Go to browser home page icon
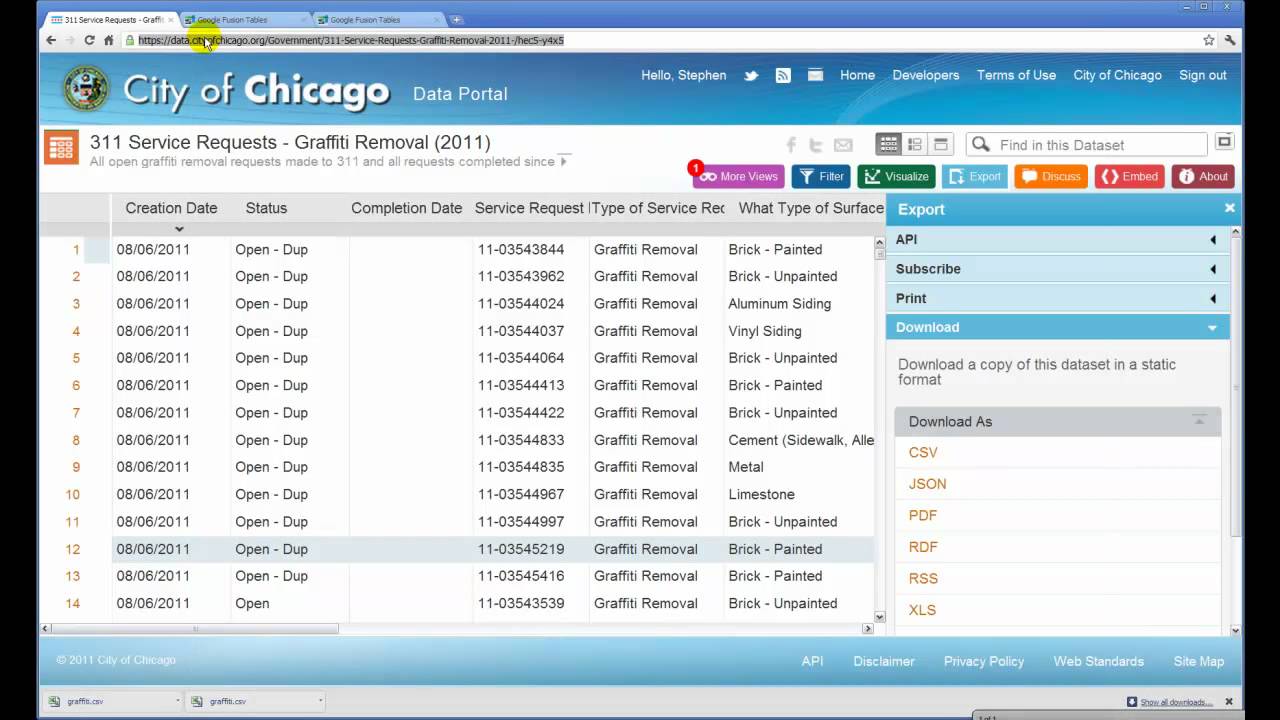 pos(108,40)
